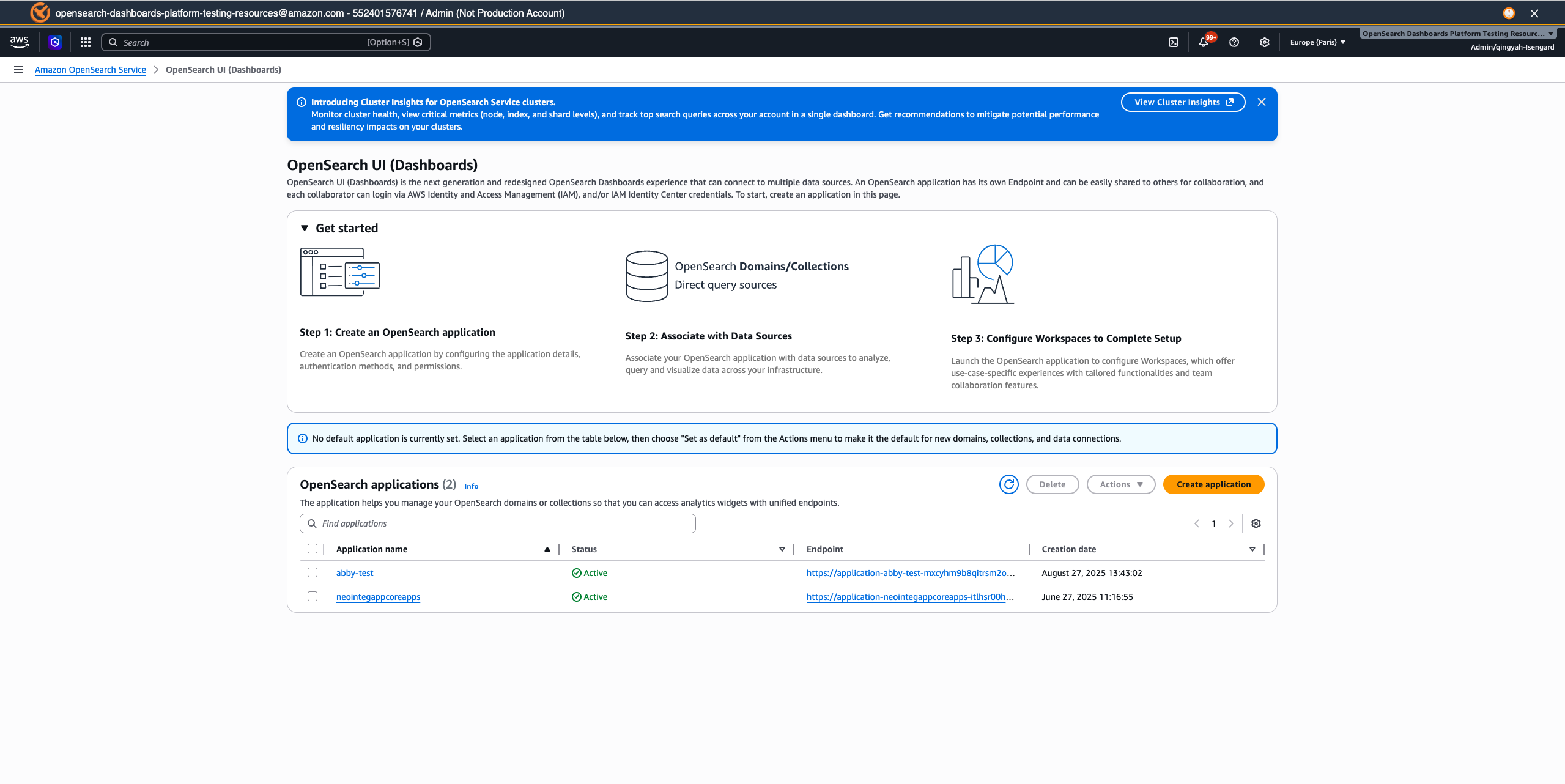Screen dimensions: 1565x784
Task: Click the Find applications search field
Action: [498, 523]
